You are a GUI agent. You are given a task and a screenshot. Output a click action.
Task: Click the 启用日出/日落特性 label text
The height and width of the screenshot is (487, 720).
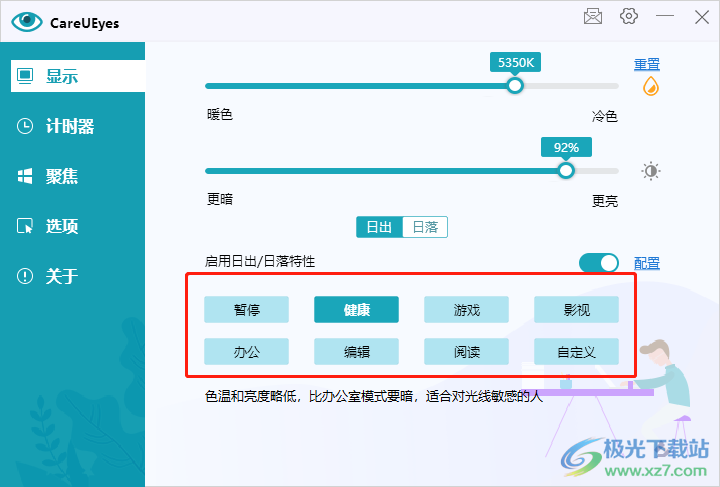[x=260, y=262]
